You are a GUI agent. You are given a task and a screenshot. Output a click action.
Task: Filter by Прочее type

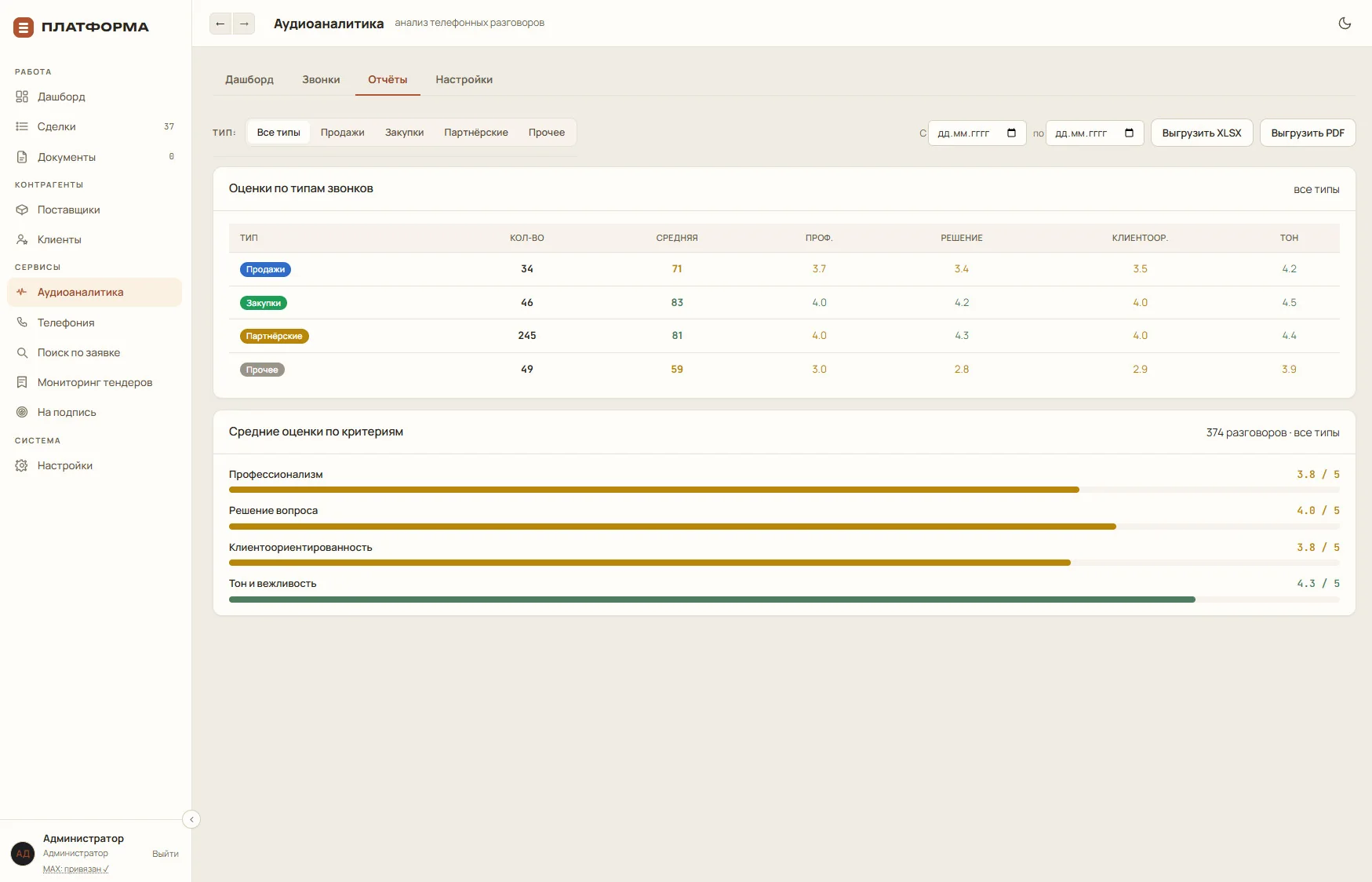[547, 133]
